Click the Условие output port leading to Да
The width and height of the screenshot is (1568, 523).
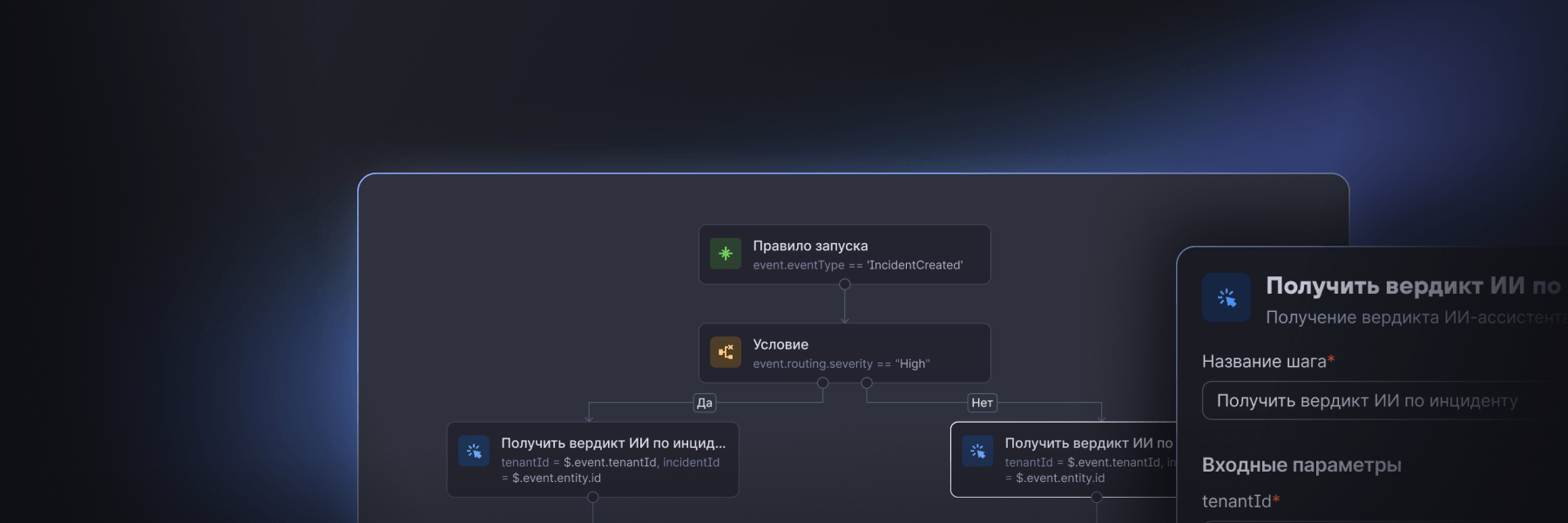822,383
